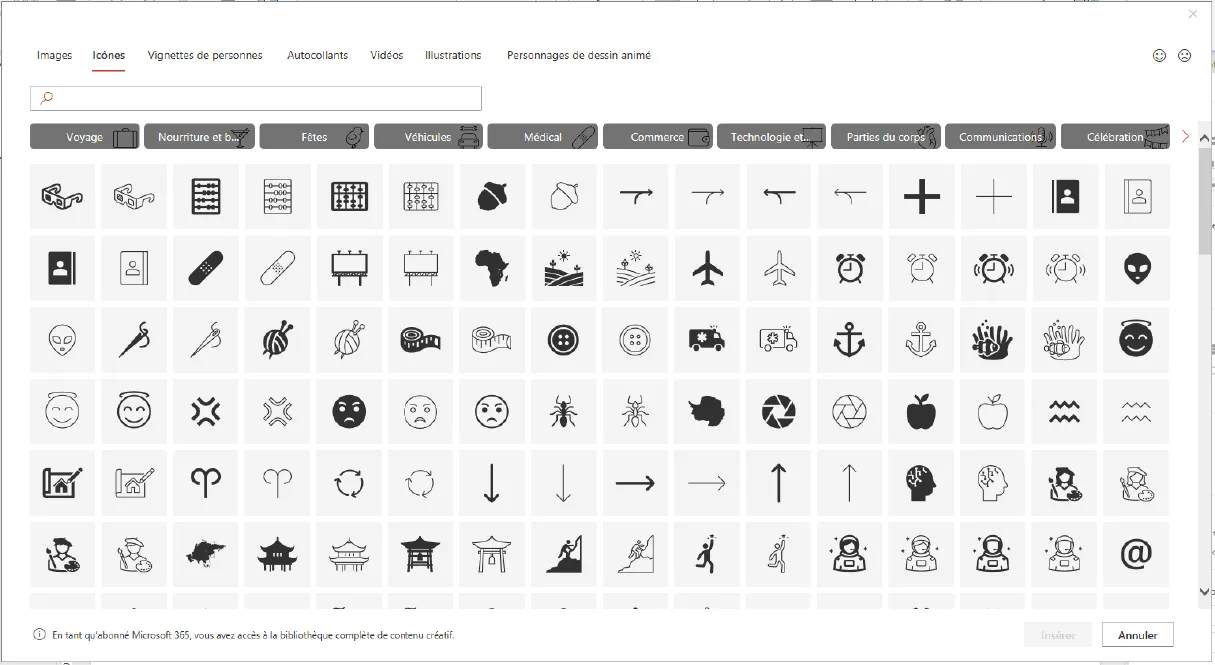Select the filled 3D glasses icon

62,196
